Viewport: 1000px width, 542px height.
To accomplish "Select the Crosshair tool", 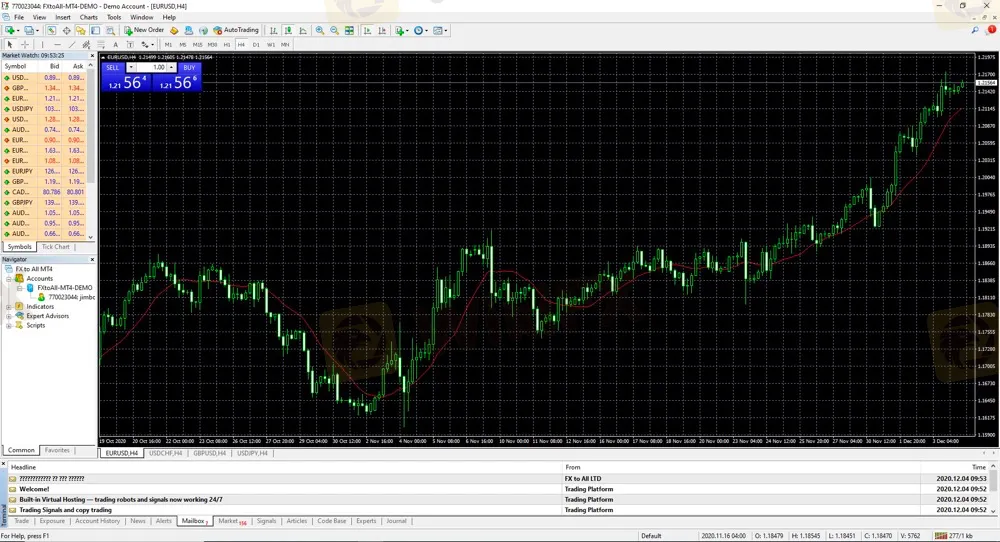I will coord(25,45).
